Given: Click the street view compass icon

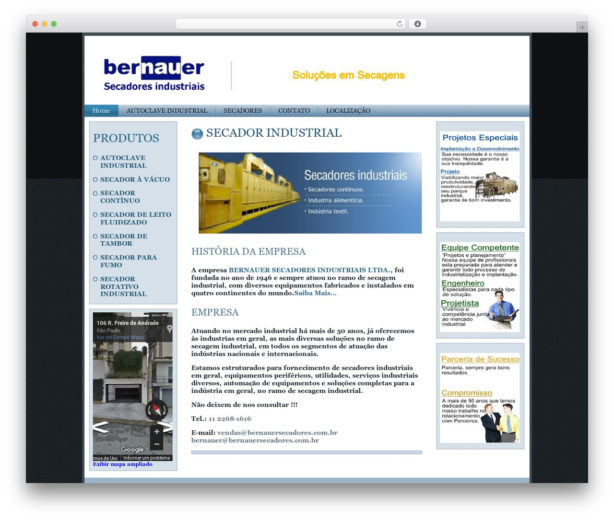Looking at the screenshot, I should click(x=157, y=410).
